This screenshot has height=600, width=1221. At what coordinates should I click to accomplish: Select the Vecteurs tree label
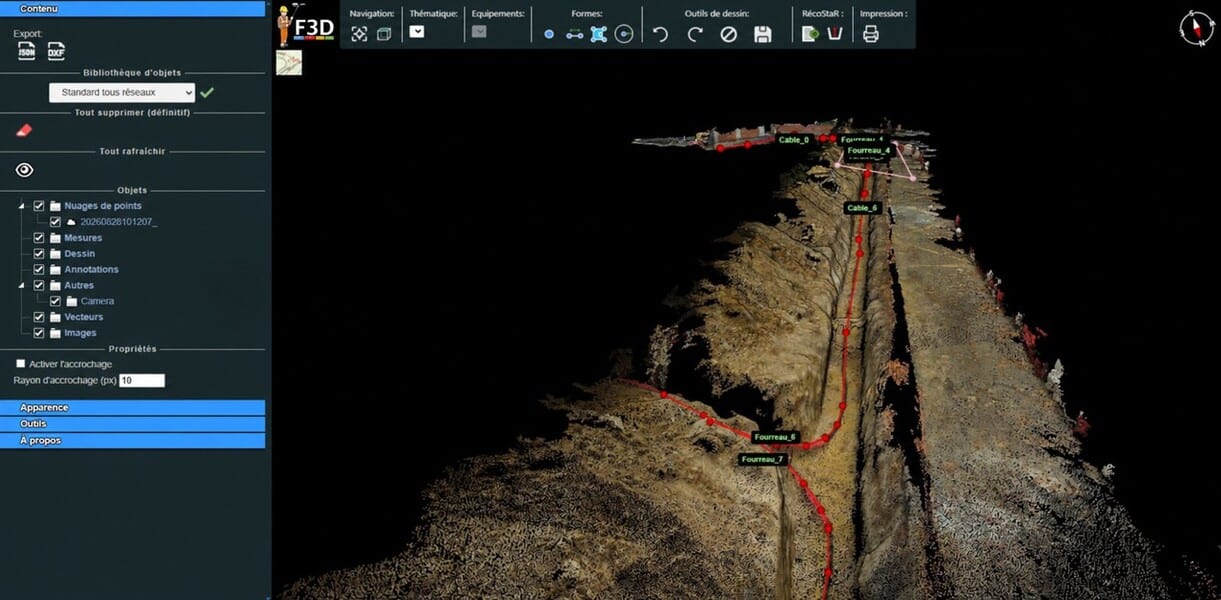[84, 317]
